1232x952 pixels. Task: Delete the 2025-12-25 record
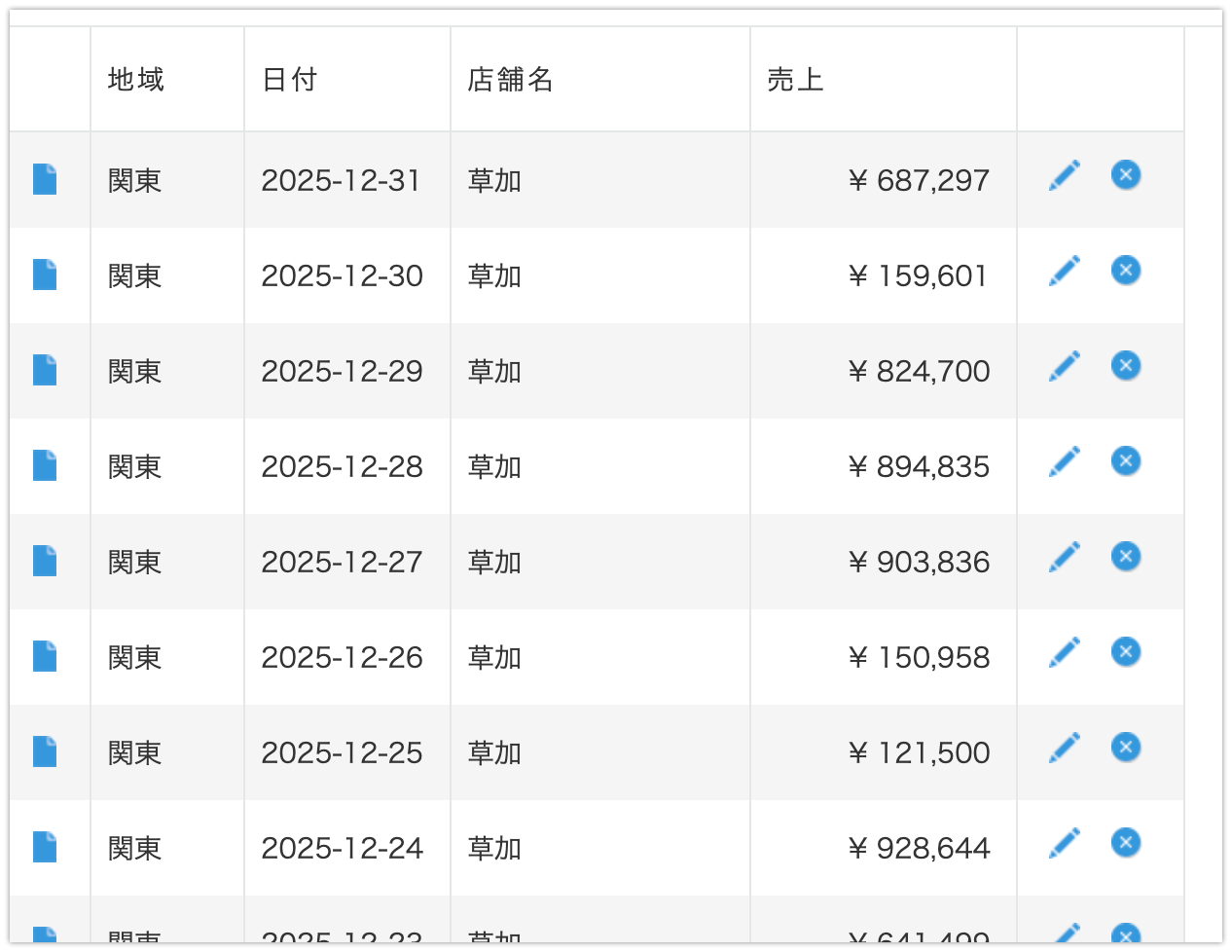tap(1126, 748)
